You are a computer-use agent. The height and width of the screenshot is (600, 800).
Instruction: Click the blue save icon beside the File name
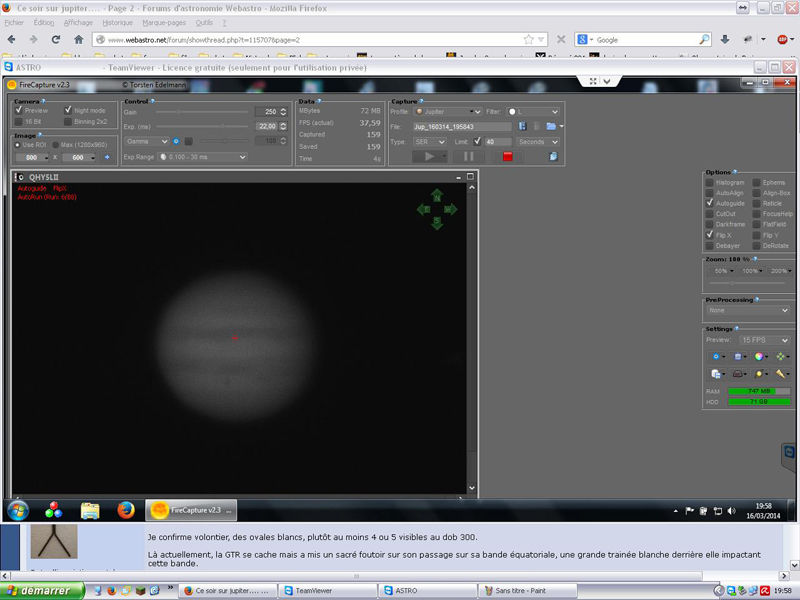pyautogui.click(x=522, y=126)
